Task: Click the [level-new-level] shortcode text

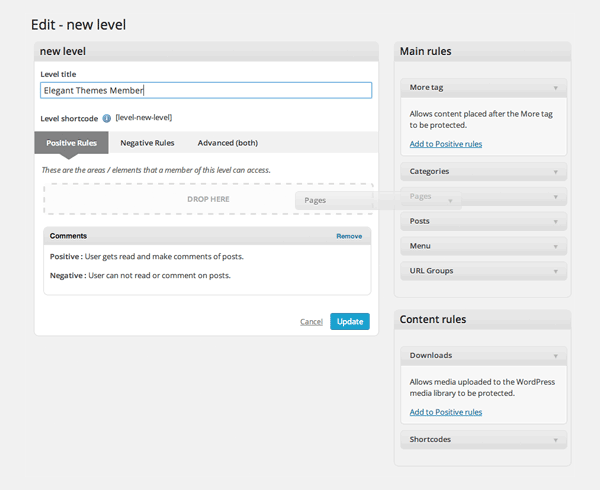Action: point(144,117)
